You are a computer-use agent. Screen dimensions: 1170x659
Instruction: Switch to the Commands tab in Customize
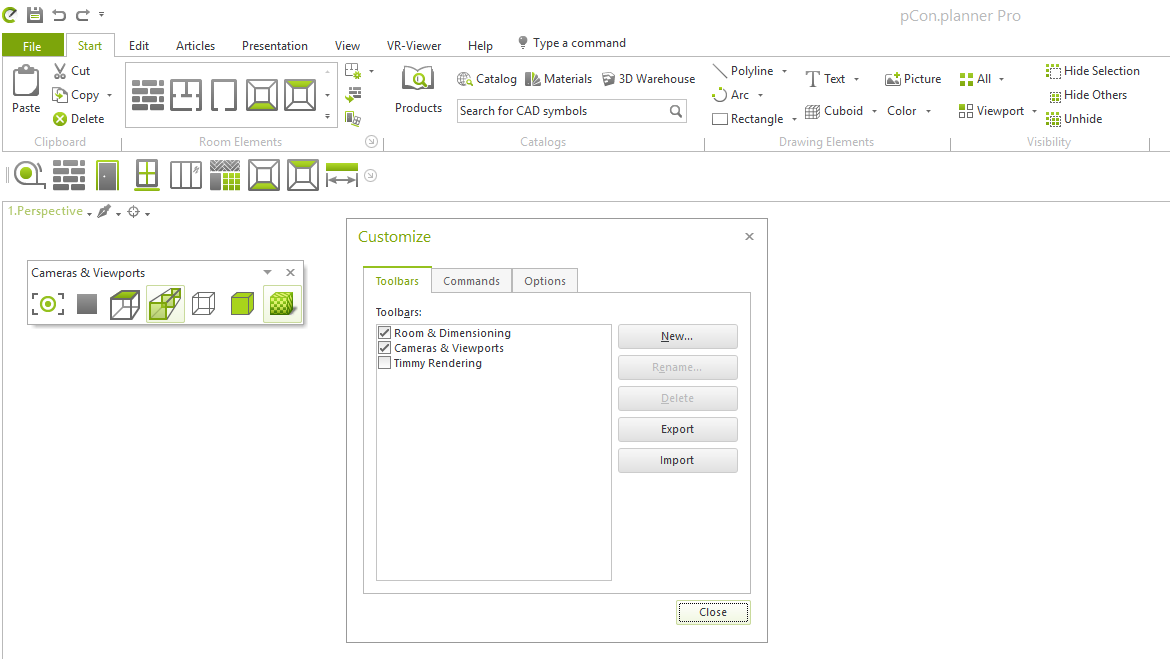472,281
